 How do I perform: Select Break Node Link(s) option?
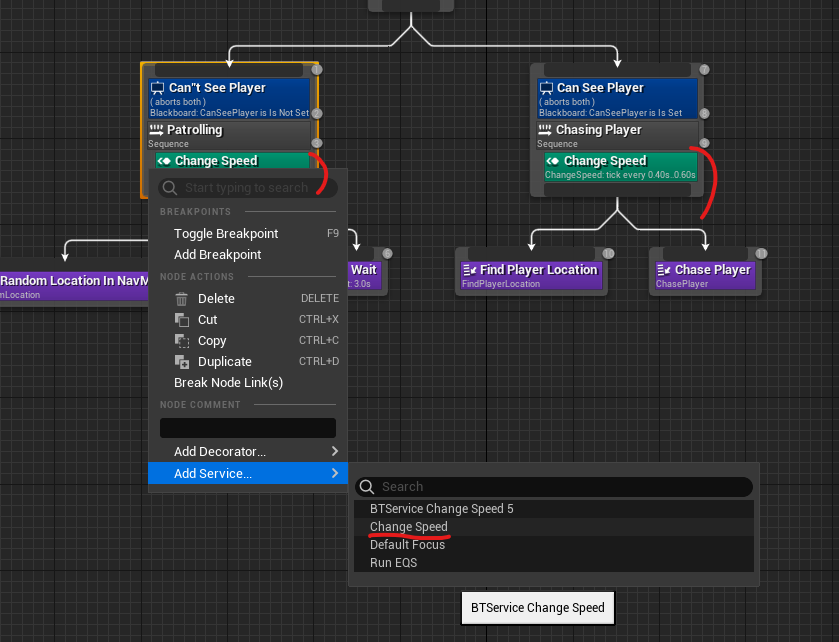(x=248, y=383)
